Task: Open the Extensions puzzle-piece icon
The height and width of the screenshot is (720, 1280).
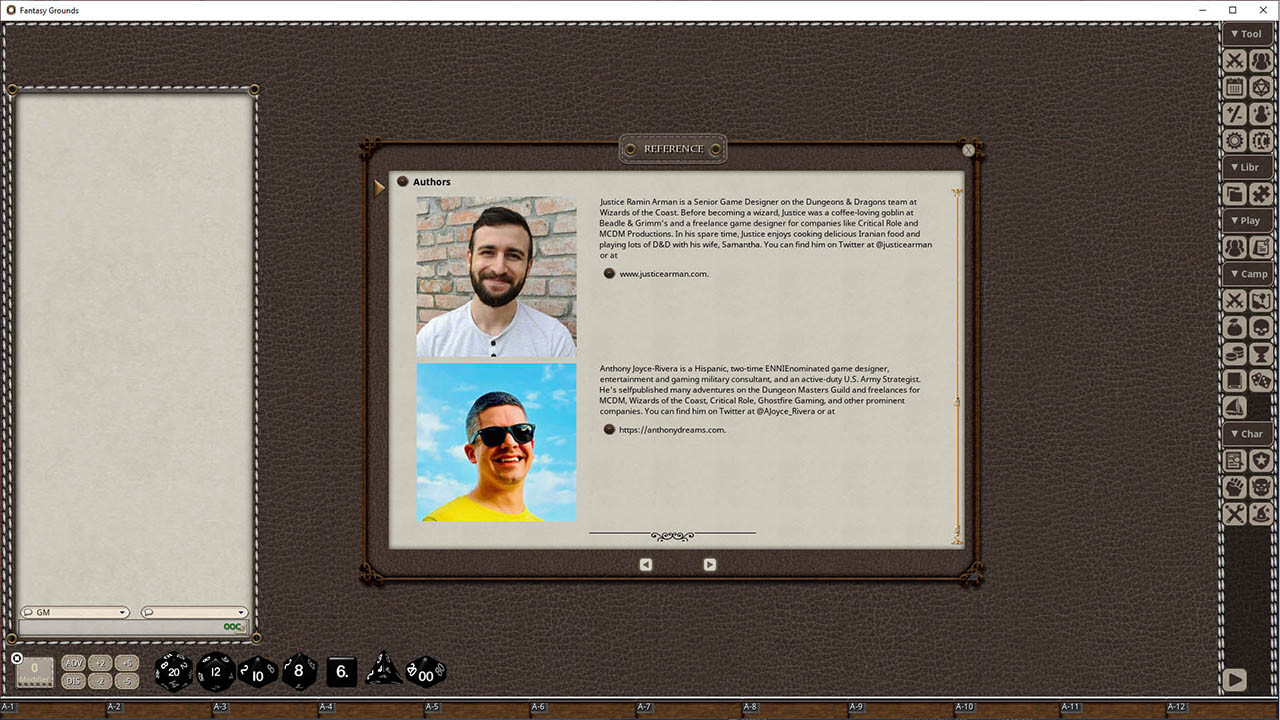Action: [x=1262, y=193]
